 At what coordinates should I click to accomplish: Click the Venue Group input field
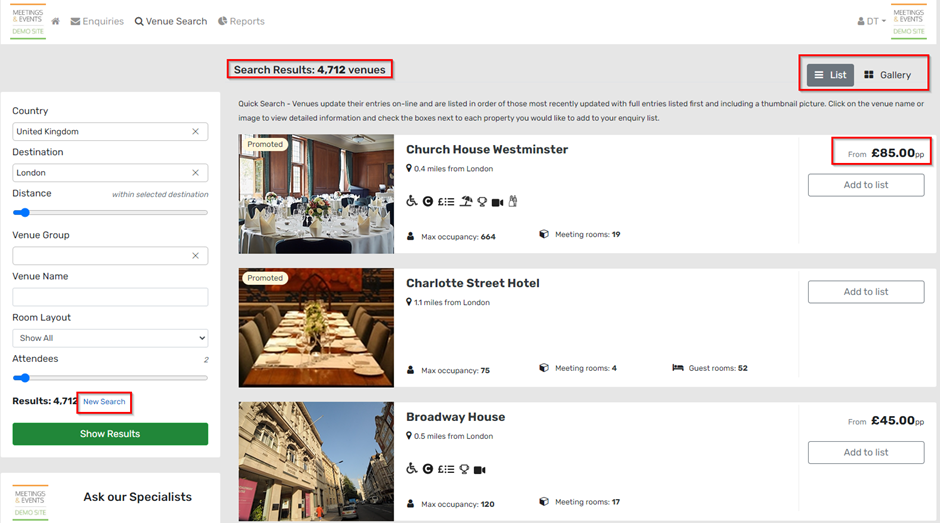(x=110, y=256)
